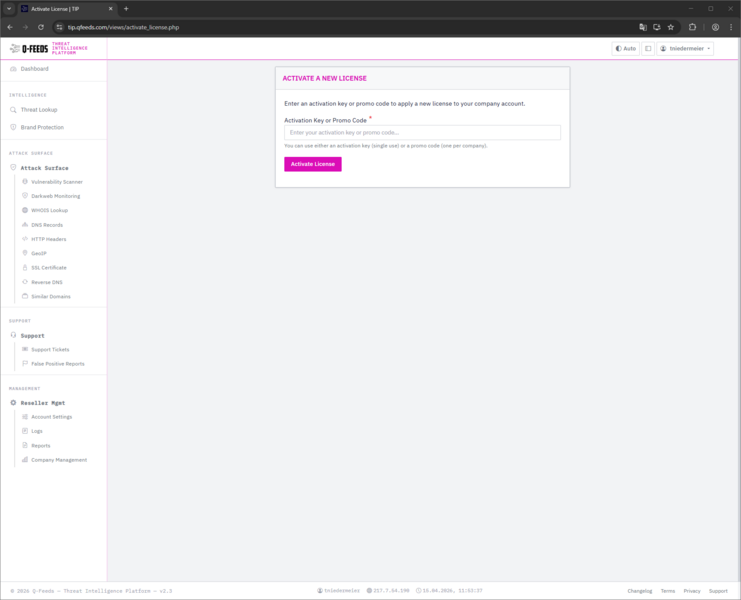Open WHOIS Lookup
Viewport: 741px width, 600px height.
49,210
